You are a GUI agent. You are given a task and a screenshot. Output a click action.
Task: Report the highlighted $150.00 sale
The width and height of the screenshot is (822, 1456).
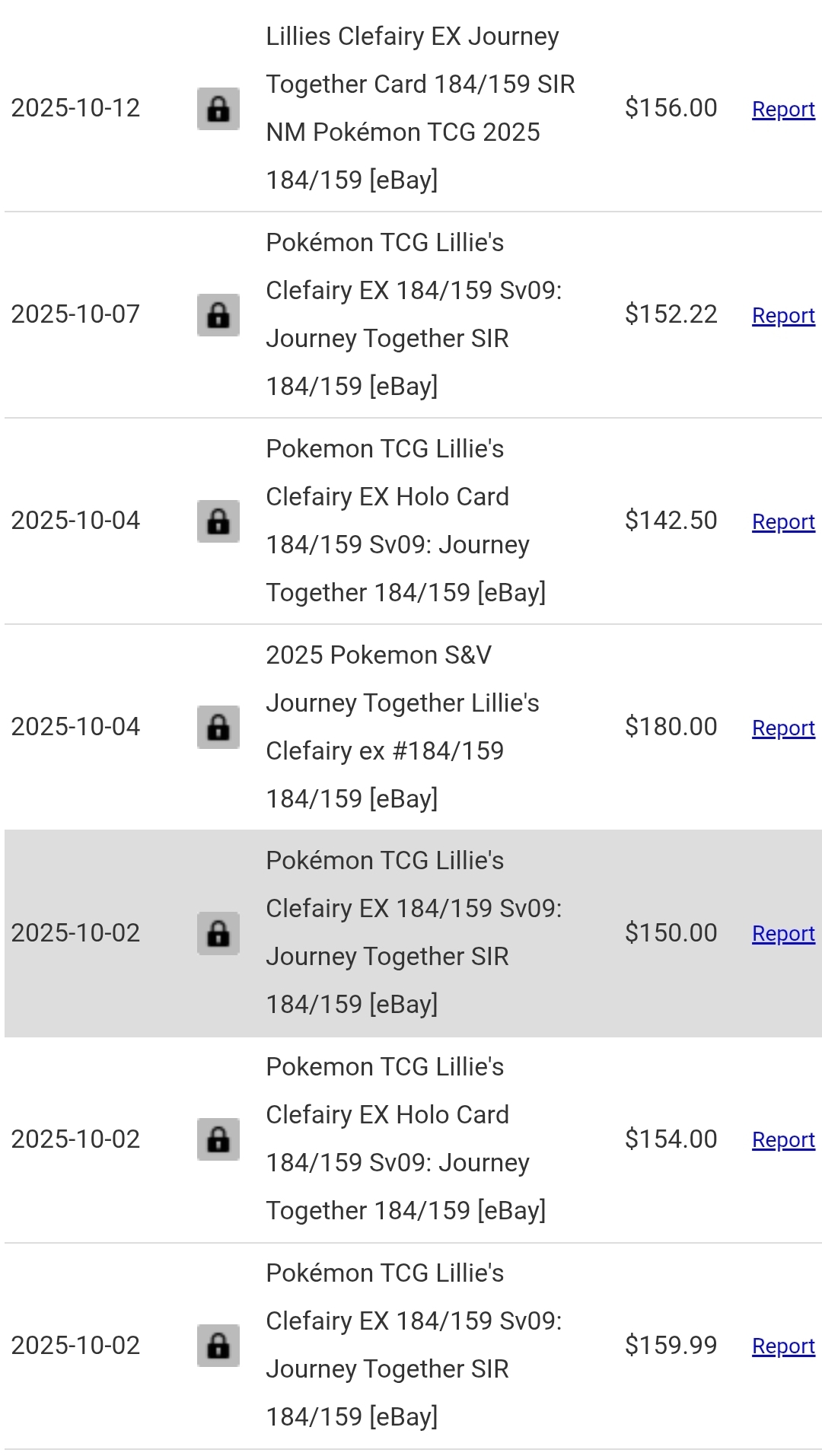click(783, 934)
